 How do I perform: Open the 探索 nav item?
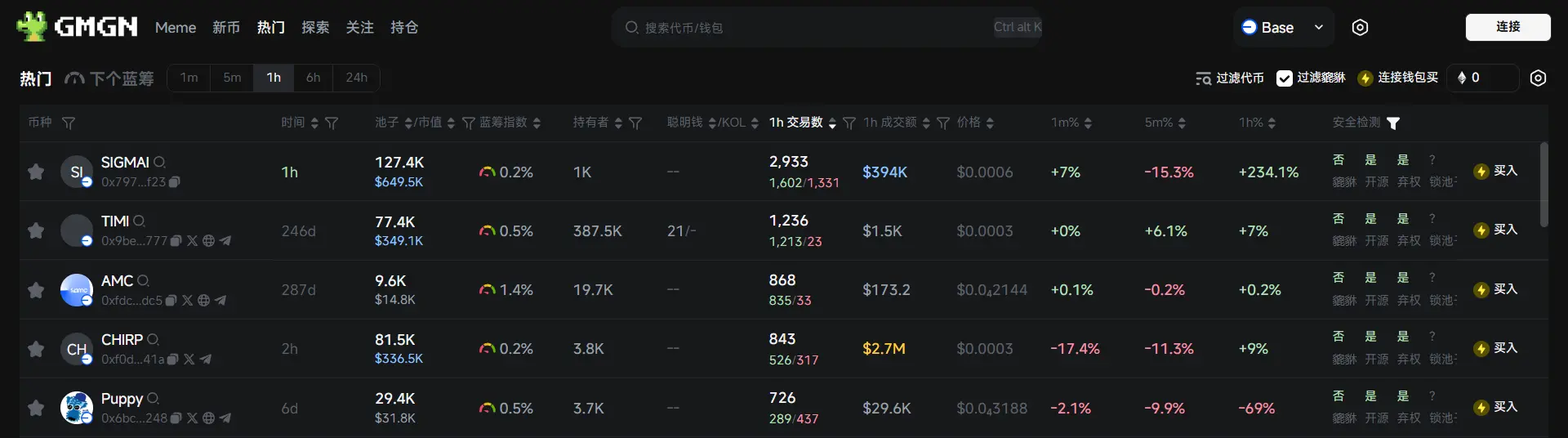click(x=315, y=28)
